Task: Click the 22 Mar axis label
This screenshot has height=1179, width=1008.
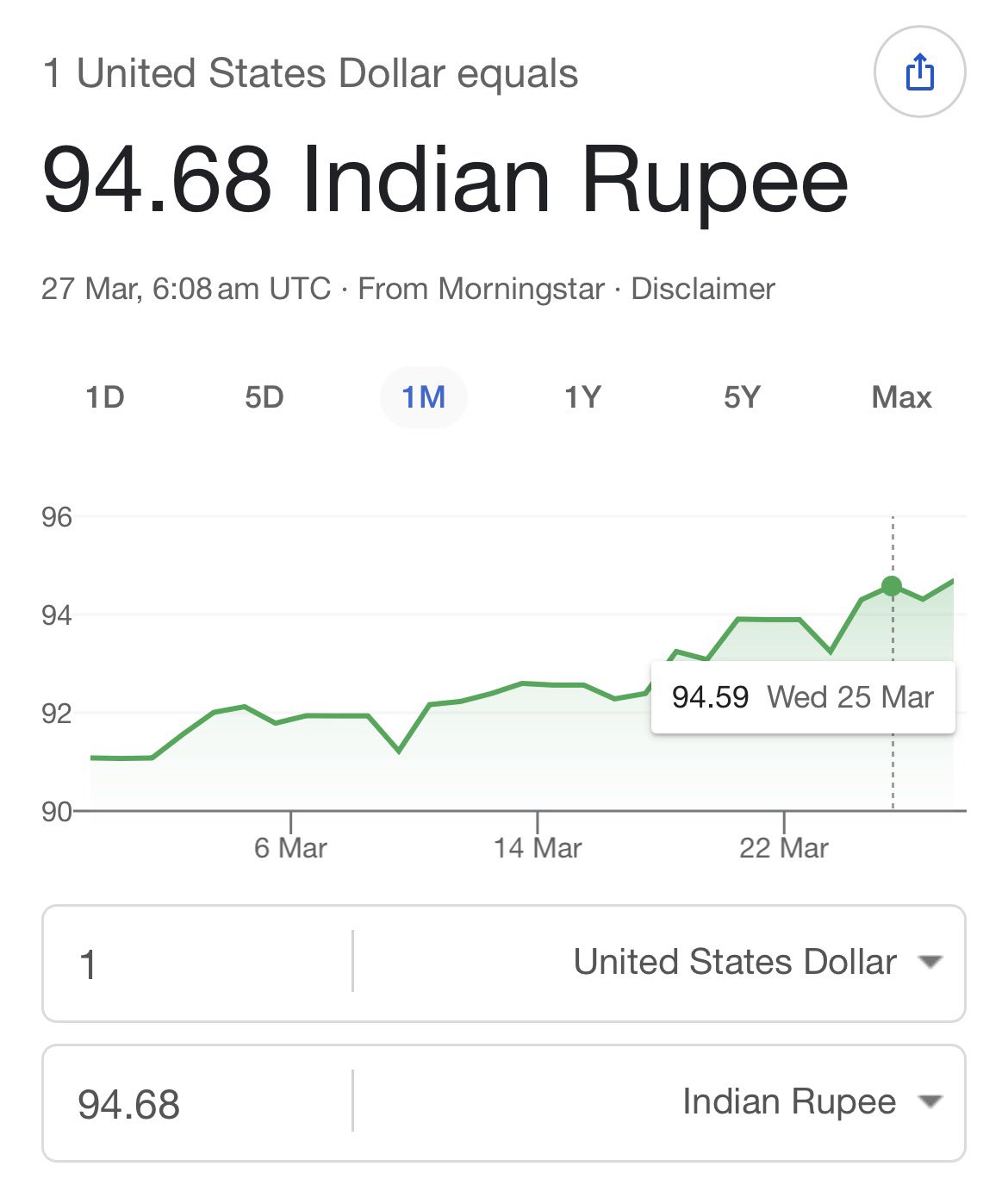Action: click(783, 848)
